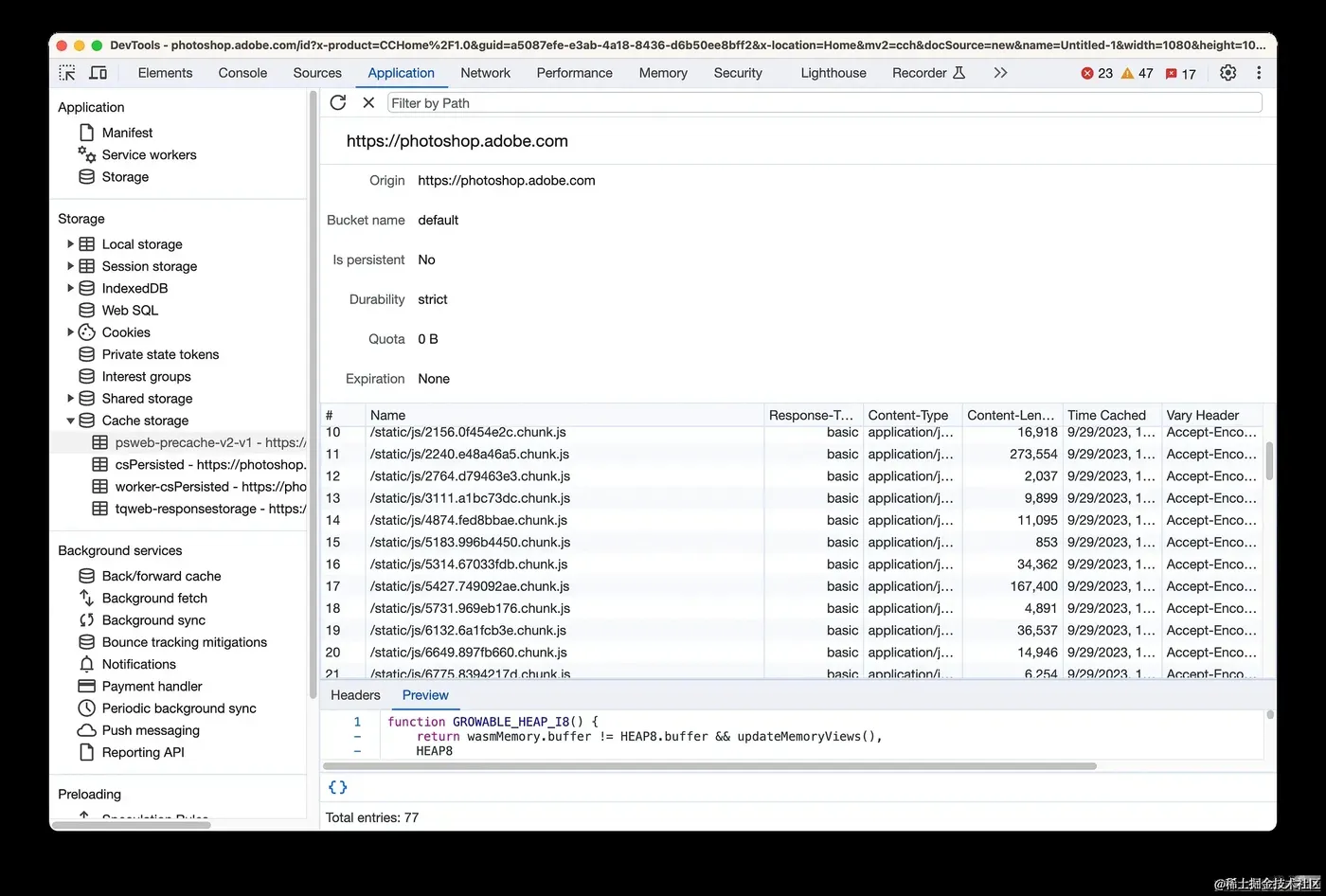Open Background sync service
This screenshot has height=896, width=1326.
click(153, 620)
